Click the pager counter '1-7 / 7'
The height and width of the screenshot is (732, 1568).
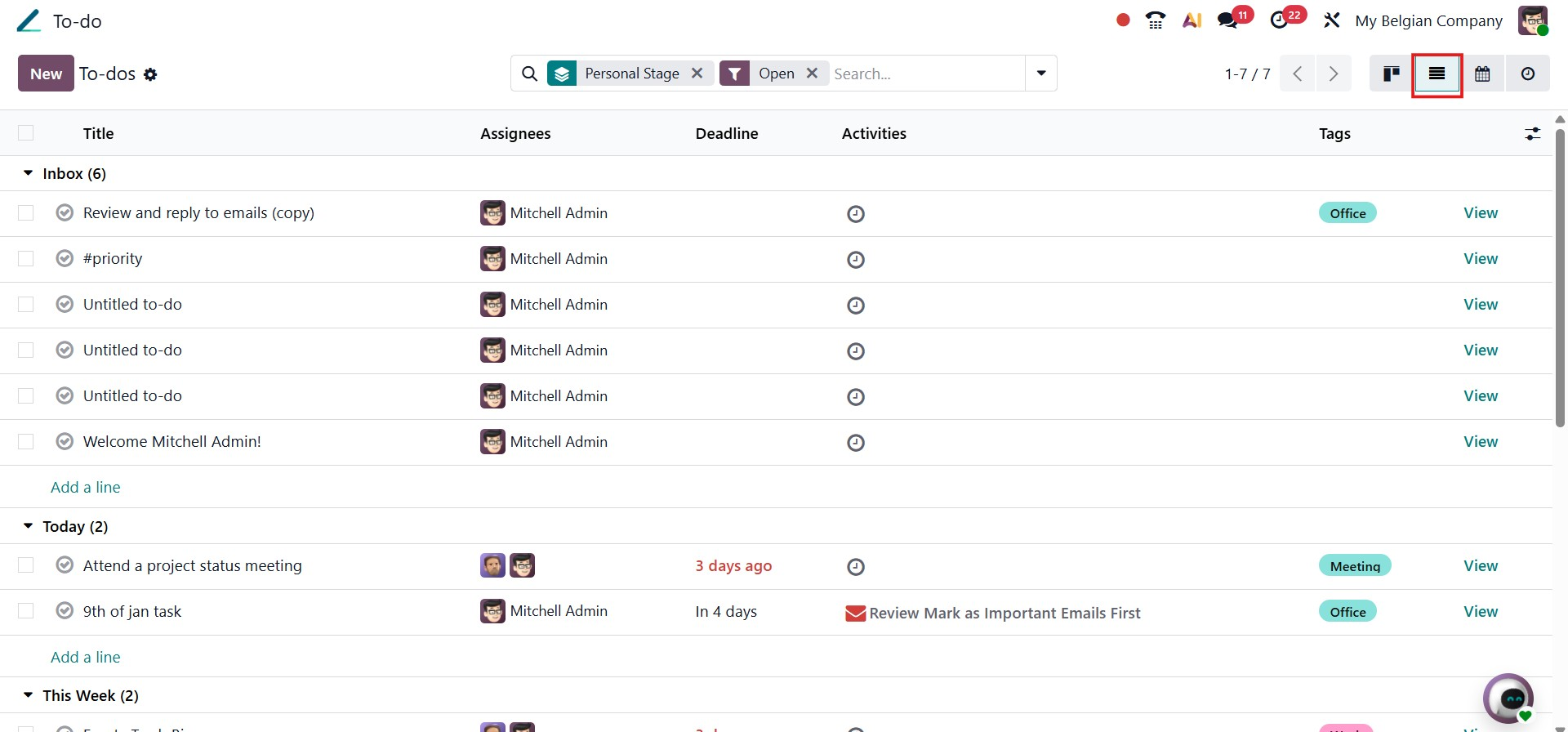[1247, 74]
